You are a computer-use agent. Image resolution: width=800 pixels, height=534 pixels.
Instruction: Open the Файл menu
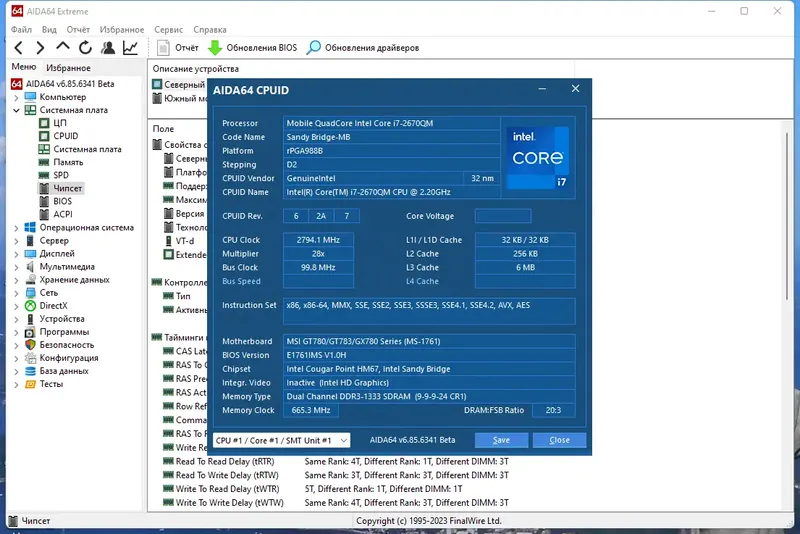(21, 30)
